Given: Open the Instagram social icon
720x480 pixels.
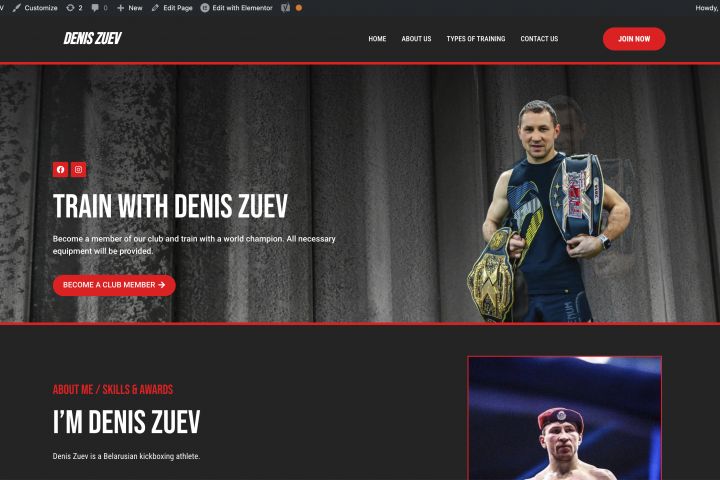Looking at the screenshot, I should tap(79, 169).
